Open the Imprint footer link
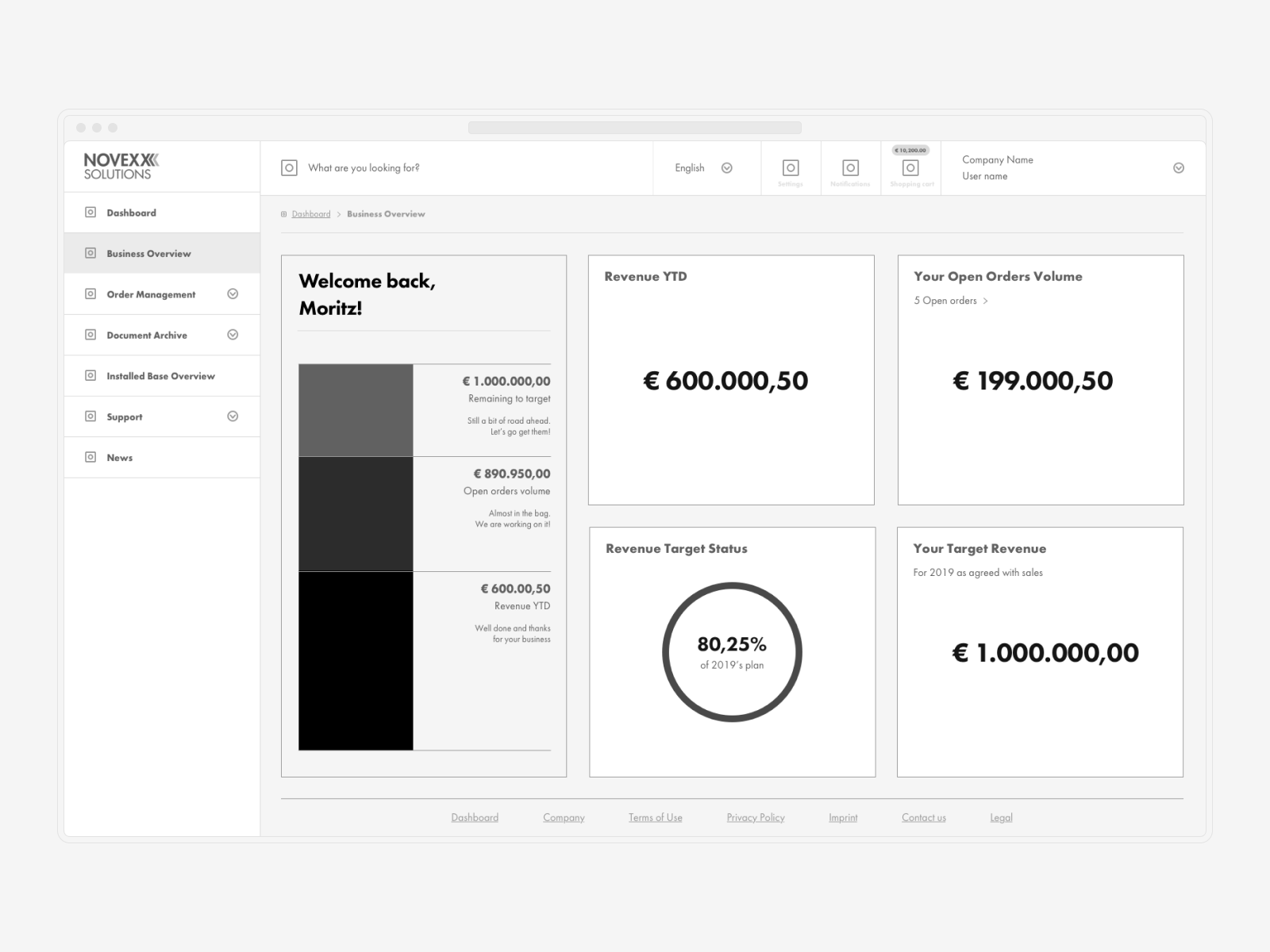The image size is (1270, 952). 843,818
